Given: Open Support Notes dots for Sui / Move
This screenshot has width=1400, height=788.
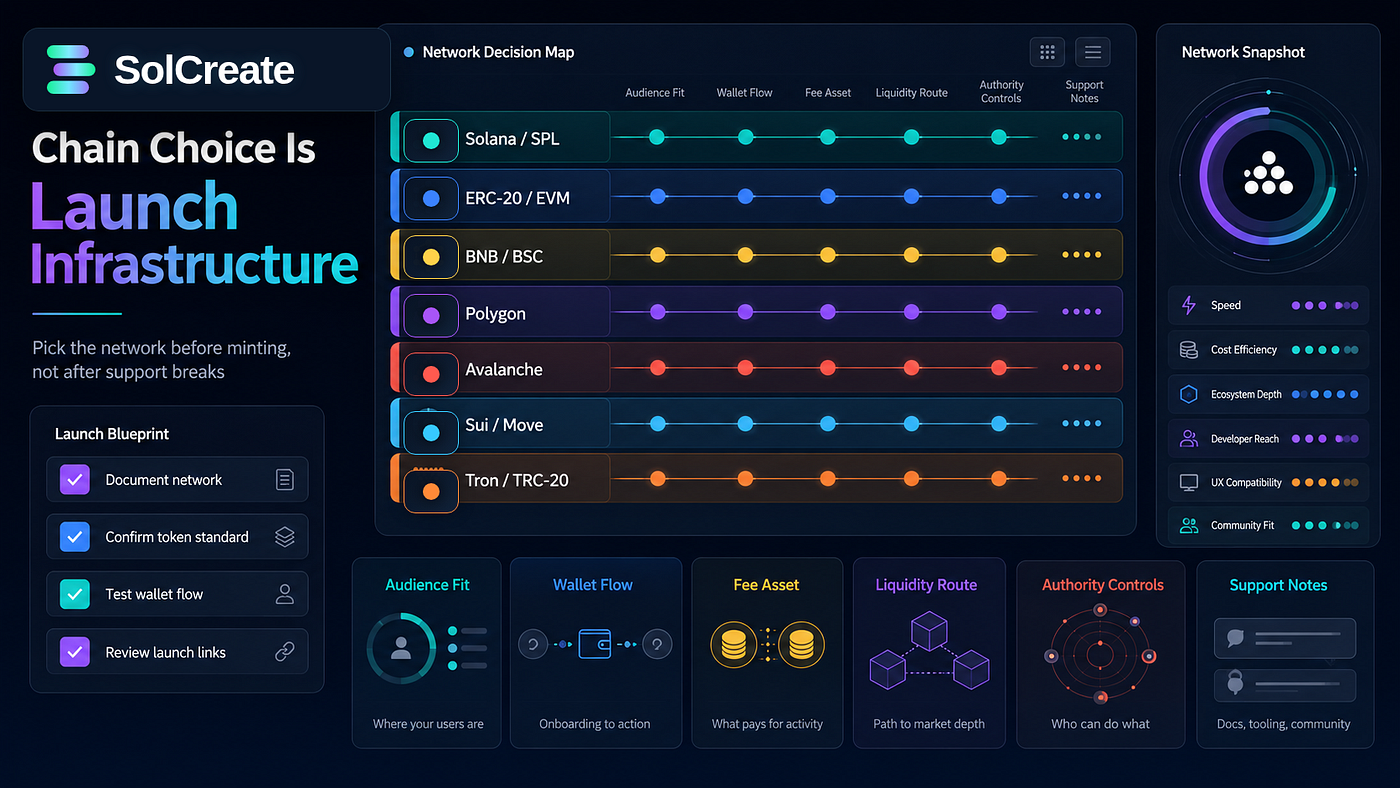Looking at the screenshot, I should pos(1082,423).
